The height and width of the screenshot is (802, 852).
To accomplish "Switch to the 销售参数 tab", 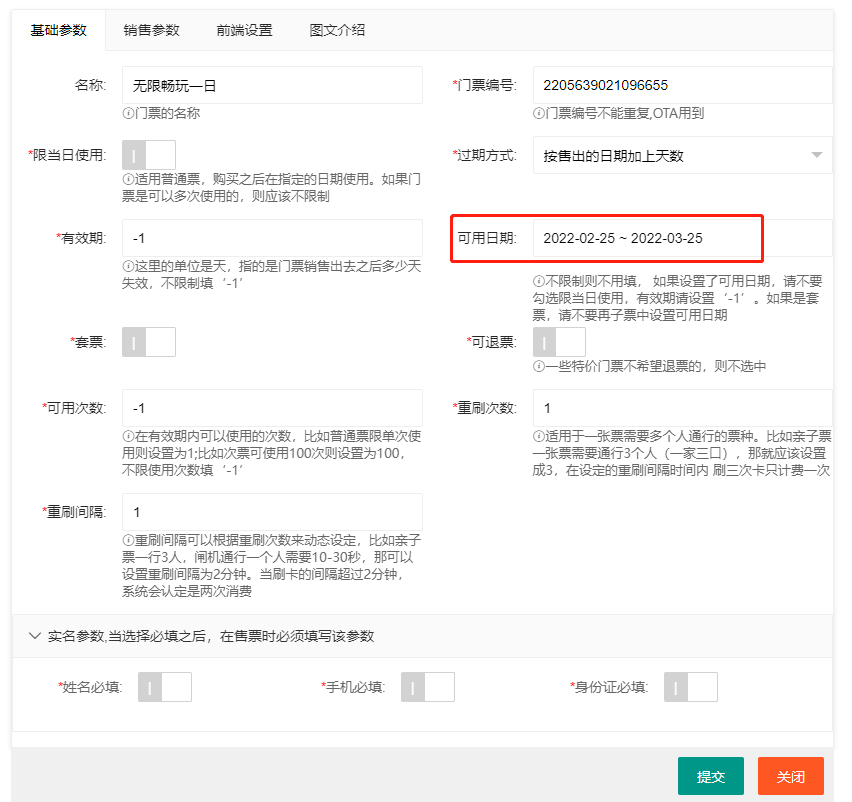I will [151, 31].
